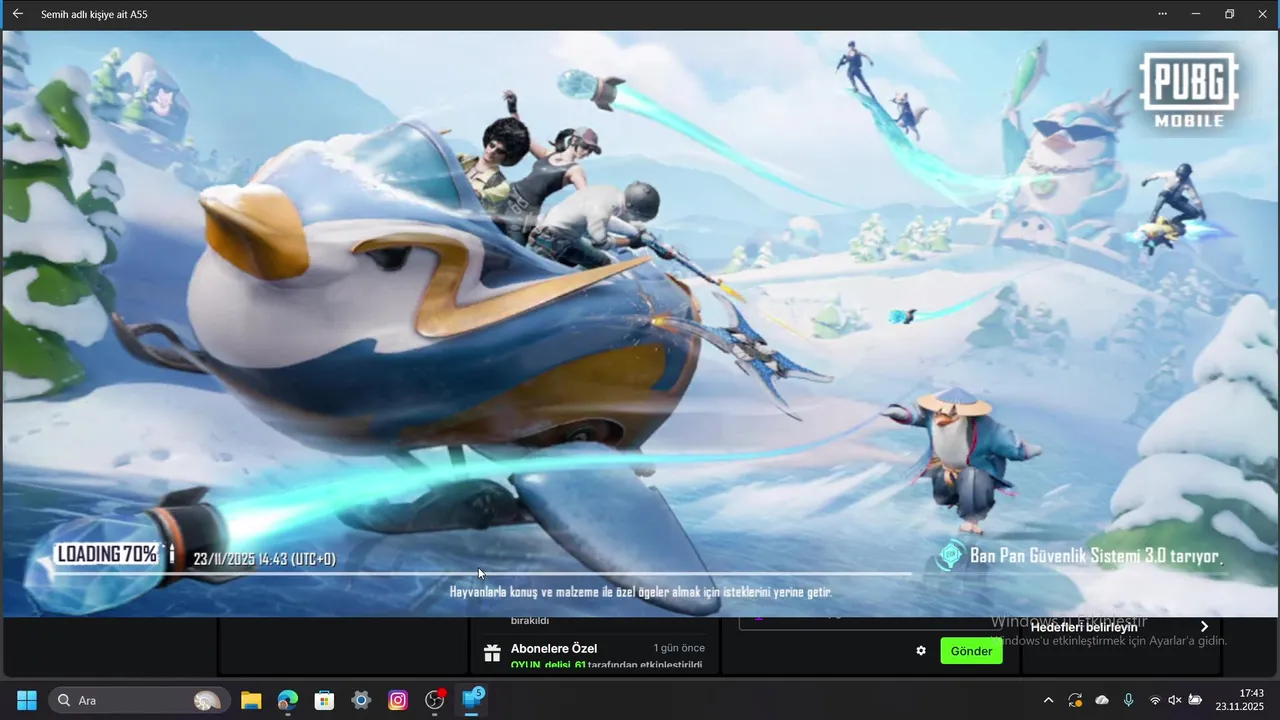Open Instagram from the taskbar
1280x720 pixels.
point(398,700)
